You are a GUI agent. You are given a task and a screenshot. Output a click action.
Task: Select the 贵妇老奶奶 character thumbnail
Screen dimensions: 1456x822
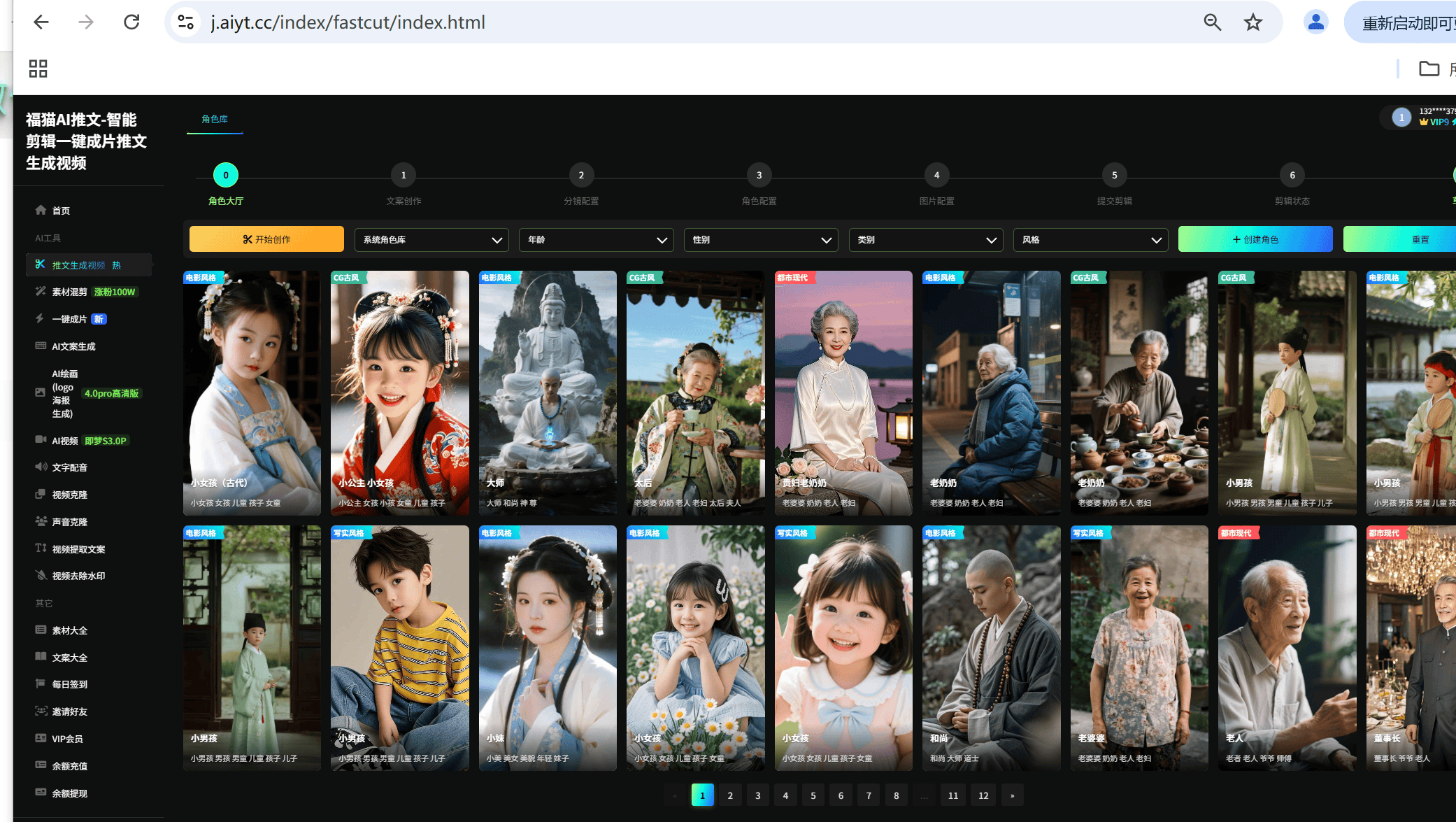pos(843,392)
